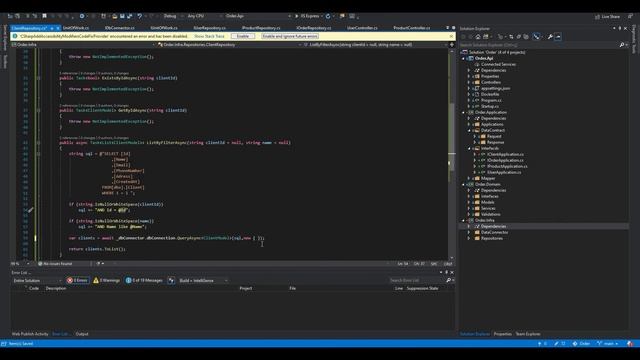This screenshot has width=640, height=360.
Task: Switch to the IProductRepository.cs tab
Action: click(261, 28)
